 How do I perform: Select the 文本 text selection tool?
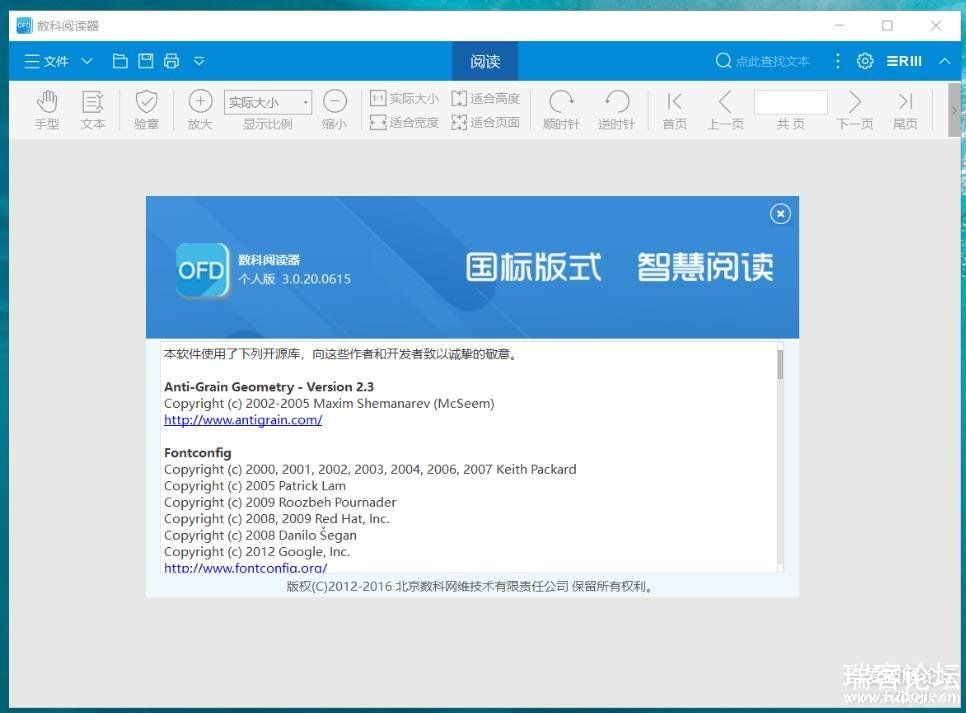click(x=92, y=110)
